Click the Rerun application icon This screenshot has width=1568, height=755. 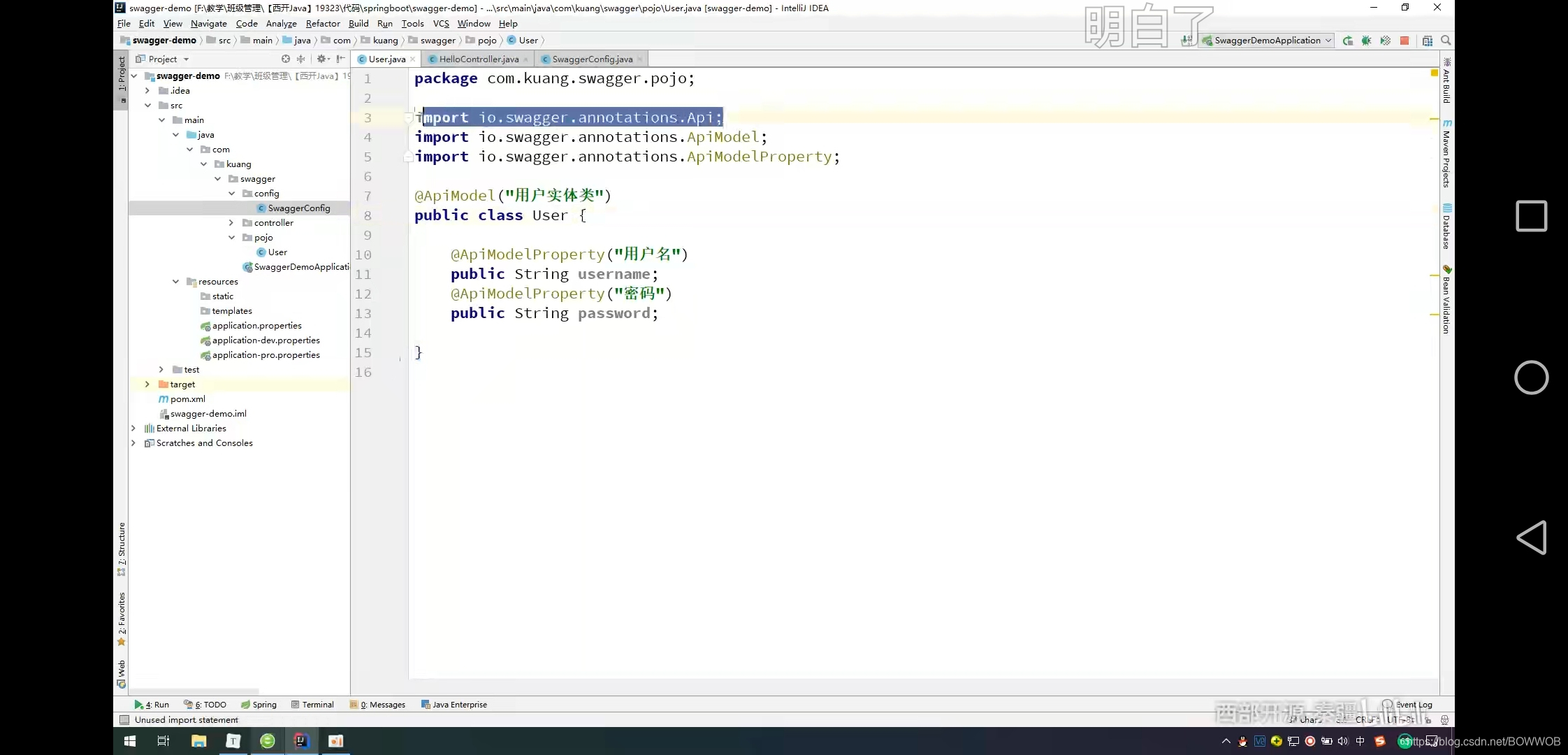coord(1347,41)
